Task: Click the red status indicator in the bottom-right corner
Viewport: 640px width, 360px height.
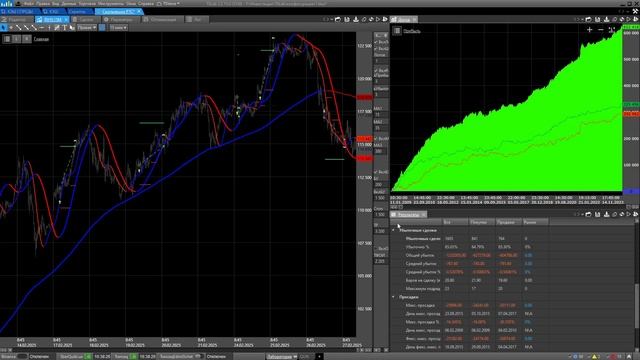Action: (x=614, y=357)
